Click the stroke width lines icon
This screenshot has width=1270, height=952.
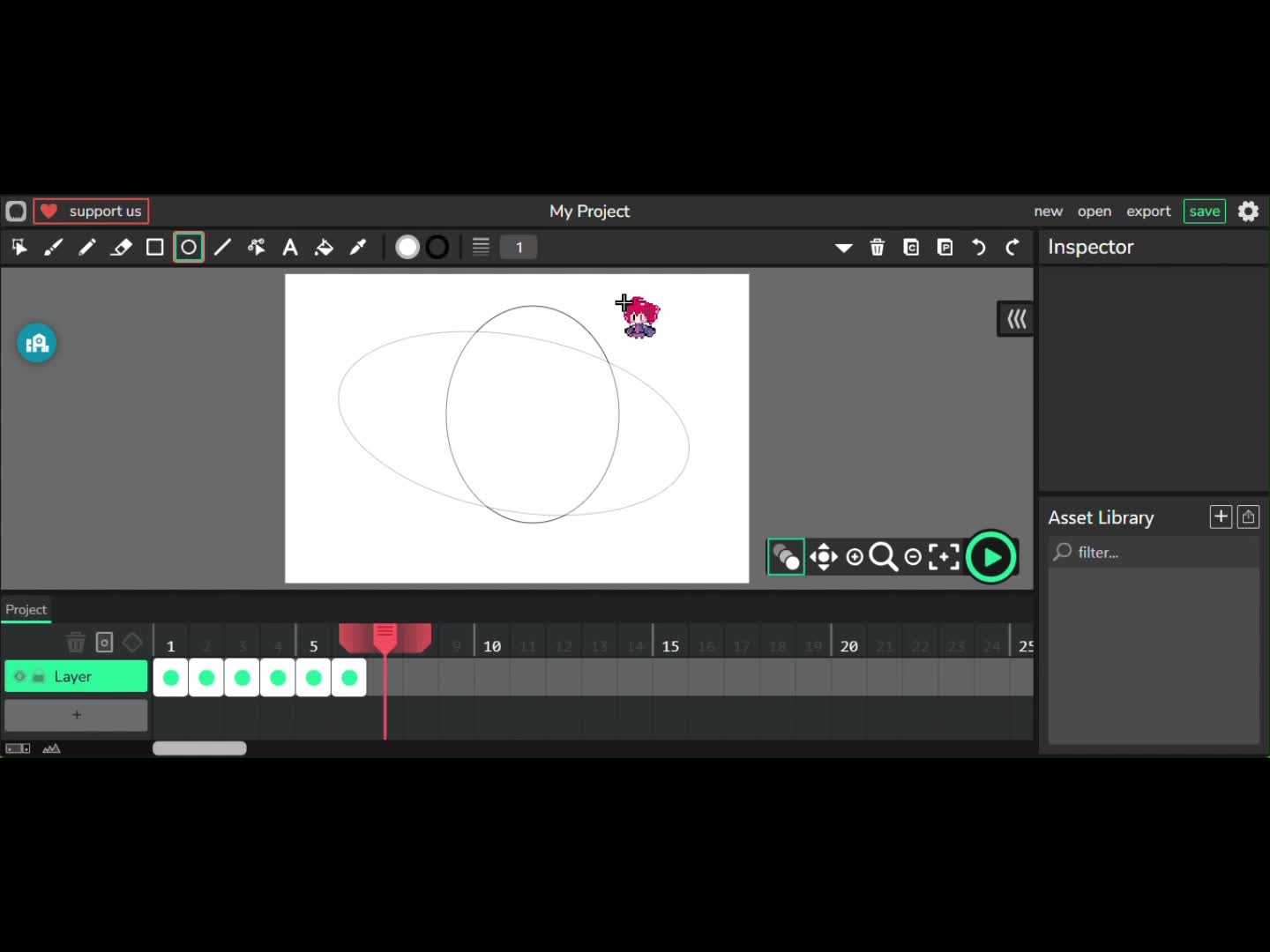tap(481, 248)
